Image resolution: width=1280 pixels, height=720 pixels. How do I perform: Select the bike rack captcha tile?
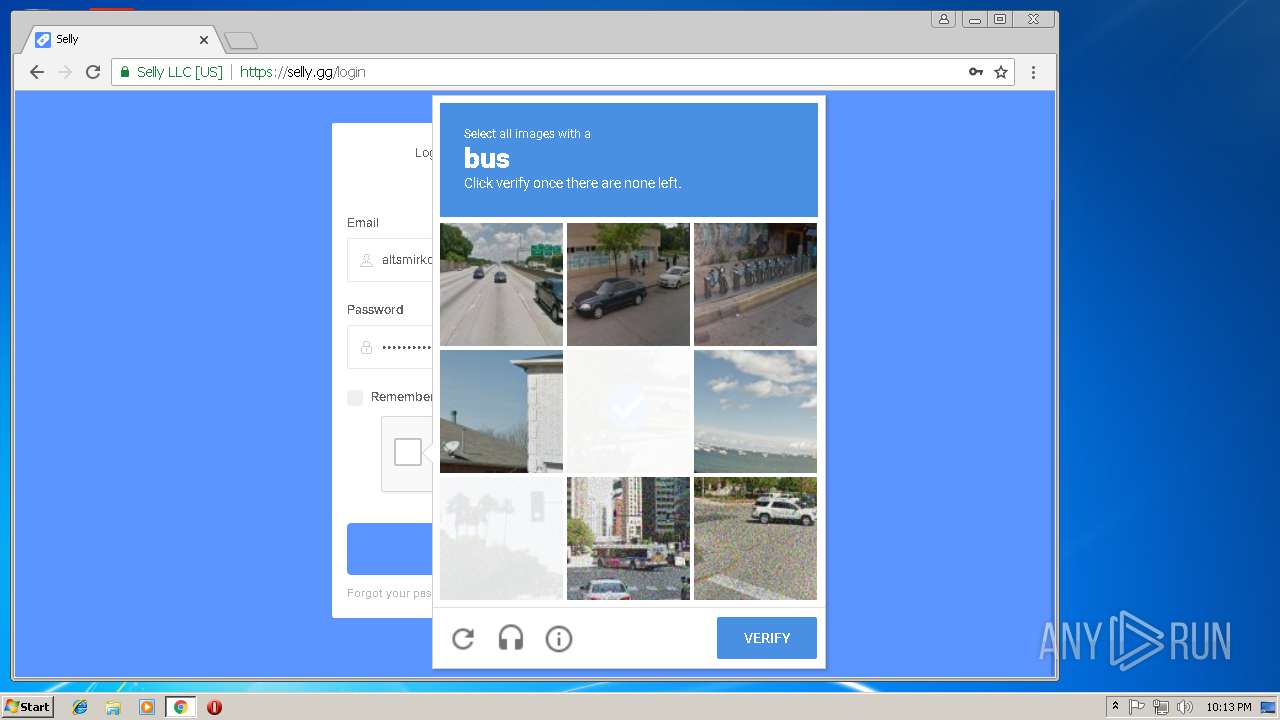(x=755, y=284)
